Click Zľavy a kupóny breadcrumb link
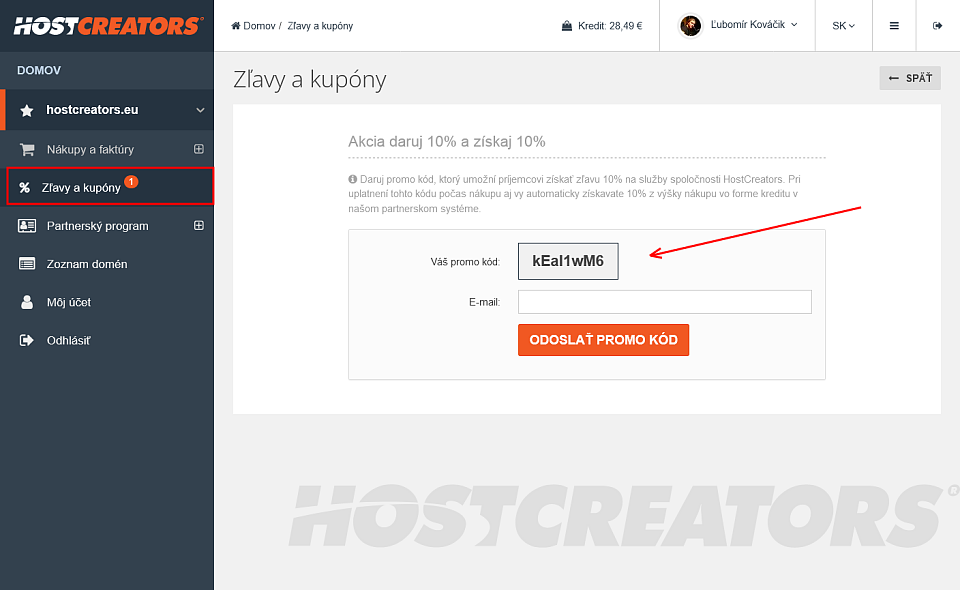The height and width of the screenshot is (590, 960). point(320,26)
